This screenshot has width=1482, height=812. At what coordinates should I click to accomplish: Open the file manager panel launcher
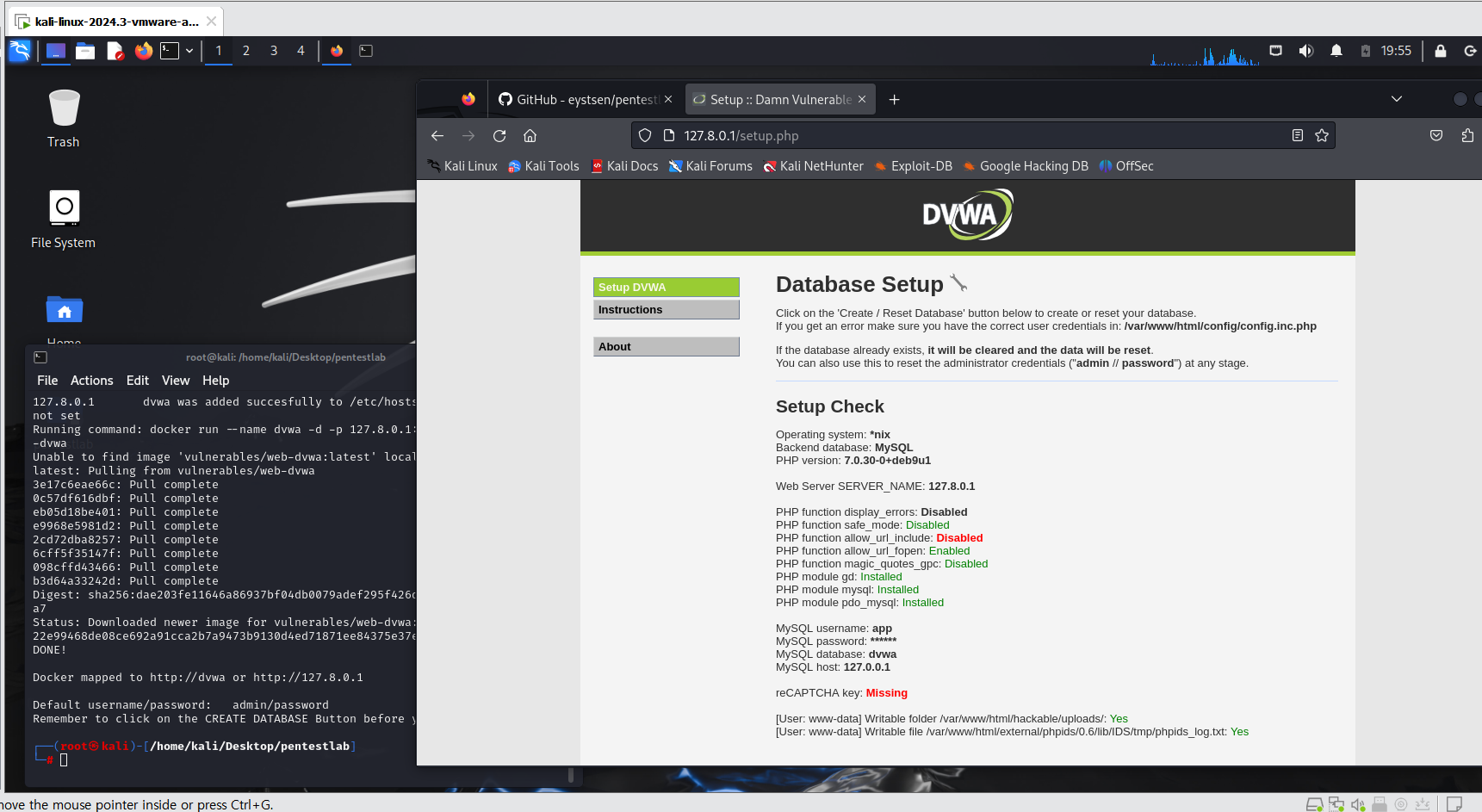pos(85,51)
